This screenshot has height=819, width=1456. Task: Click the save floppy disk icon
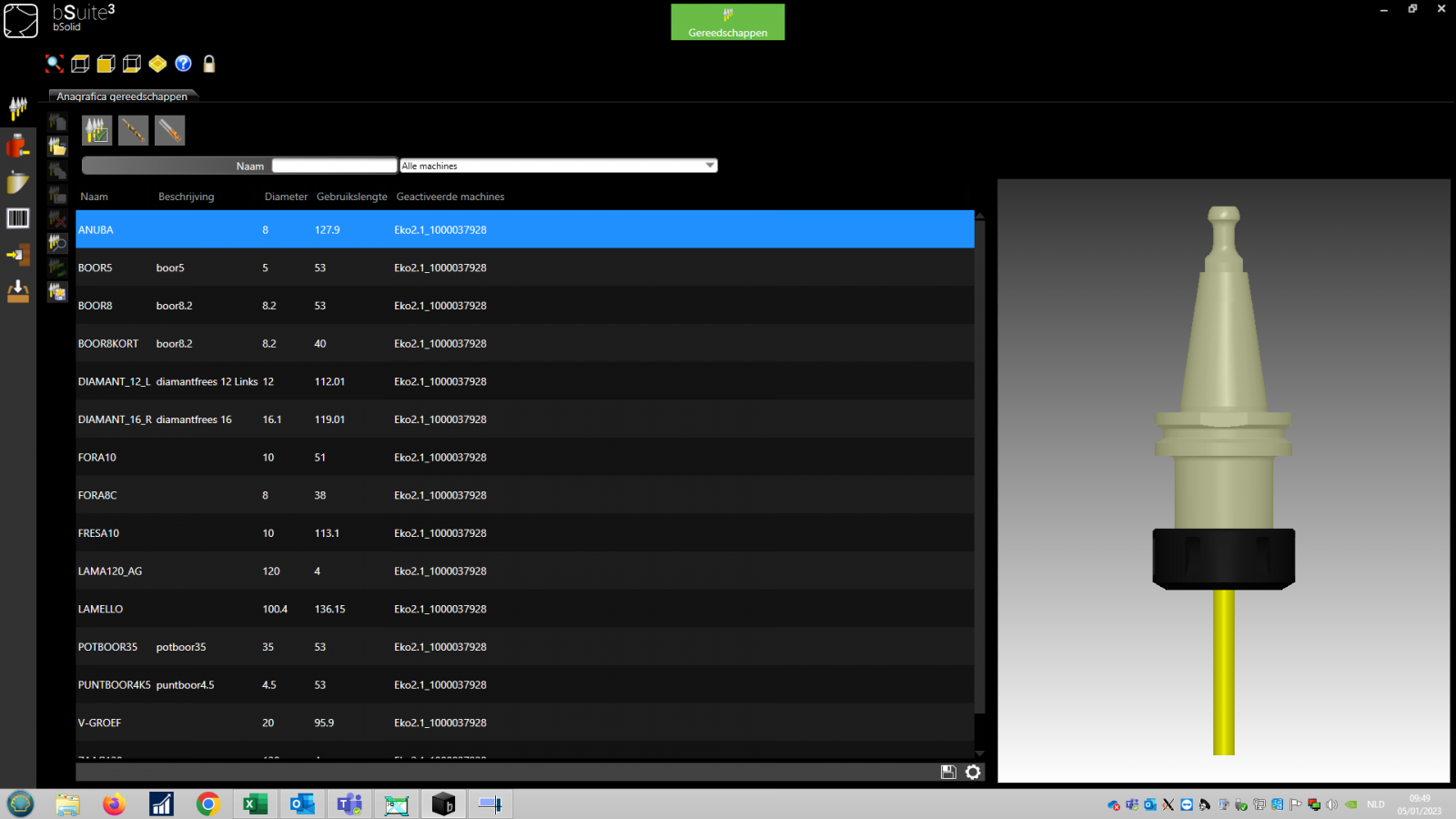point(948,772)
